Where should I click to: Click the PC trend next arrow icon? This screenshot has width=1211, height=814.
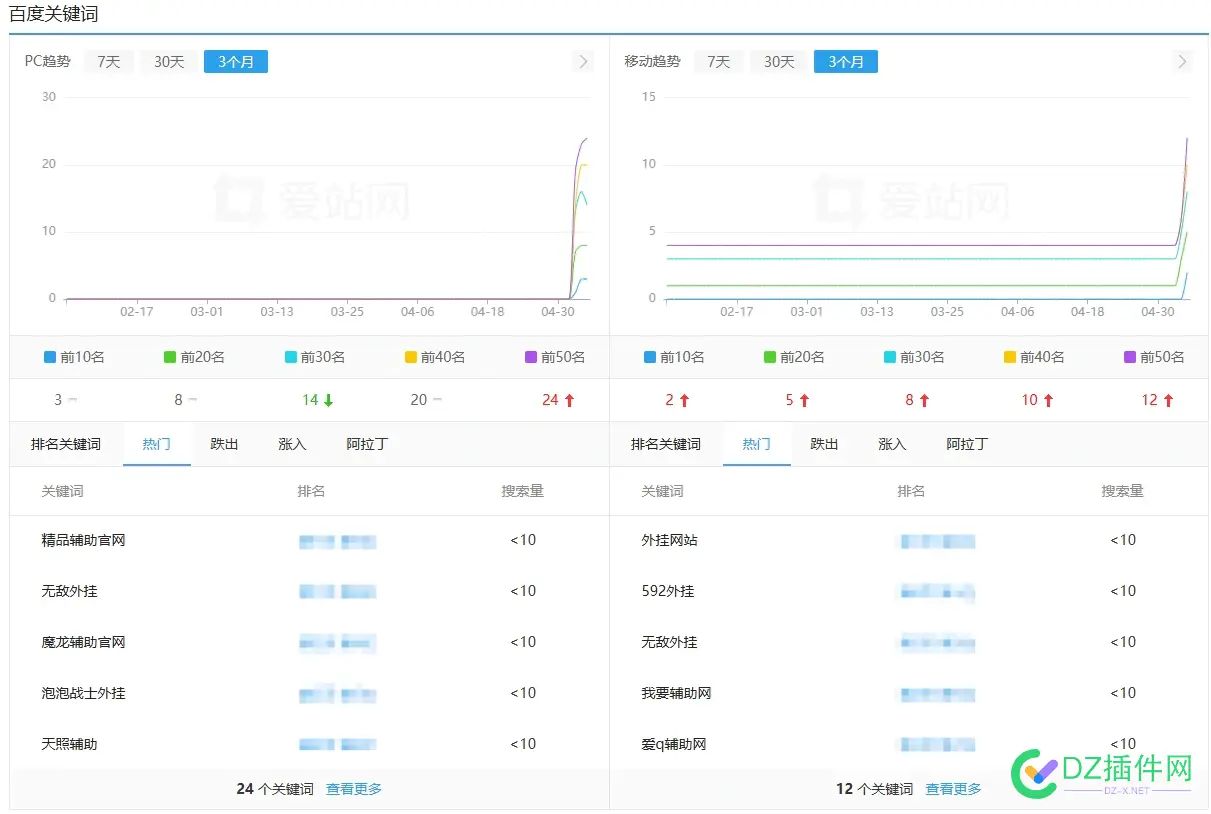click(x=583, y=62)
